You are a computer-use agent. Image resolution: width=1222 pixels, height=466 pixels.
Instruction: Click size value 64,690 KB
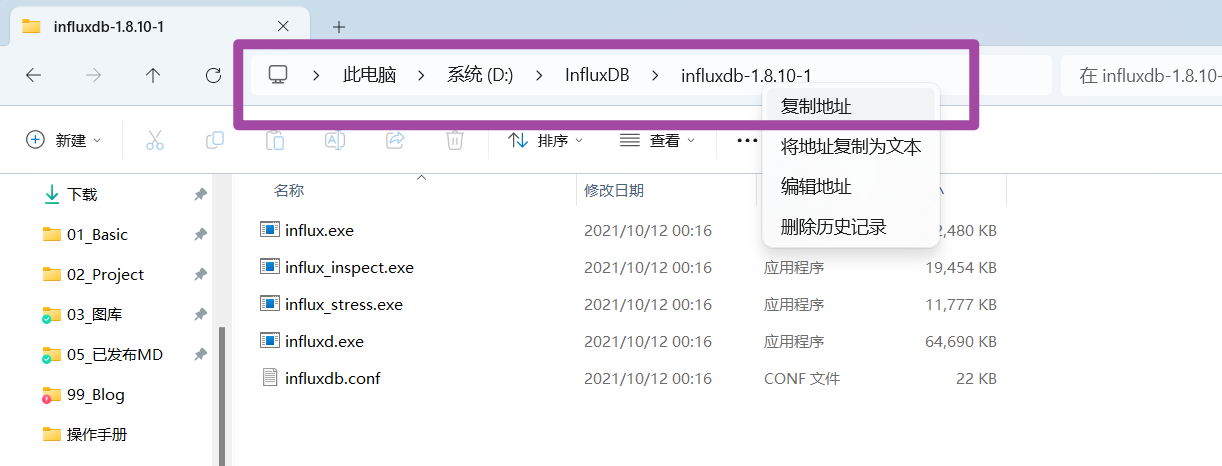[961, 341]
